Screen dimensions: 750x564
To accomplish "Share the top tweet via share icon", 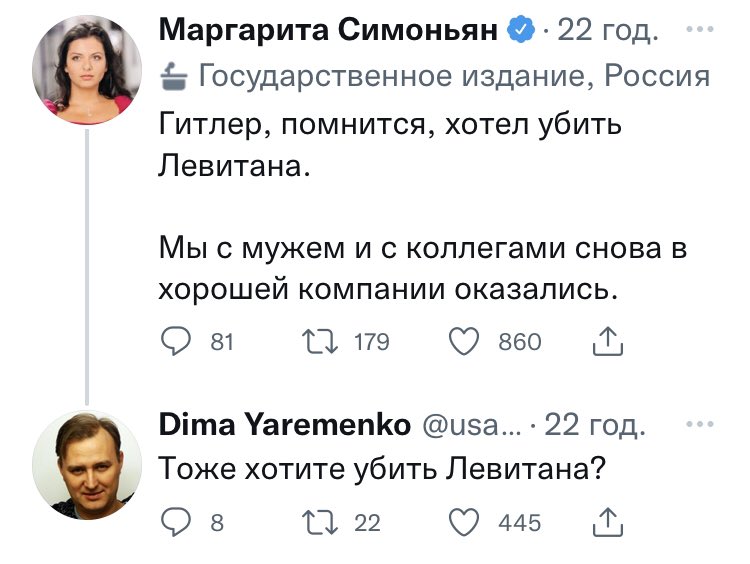I will [607, 342].
